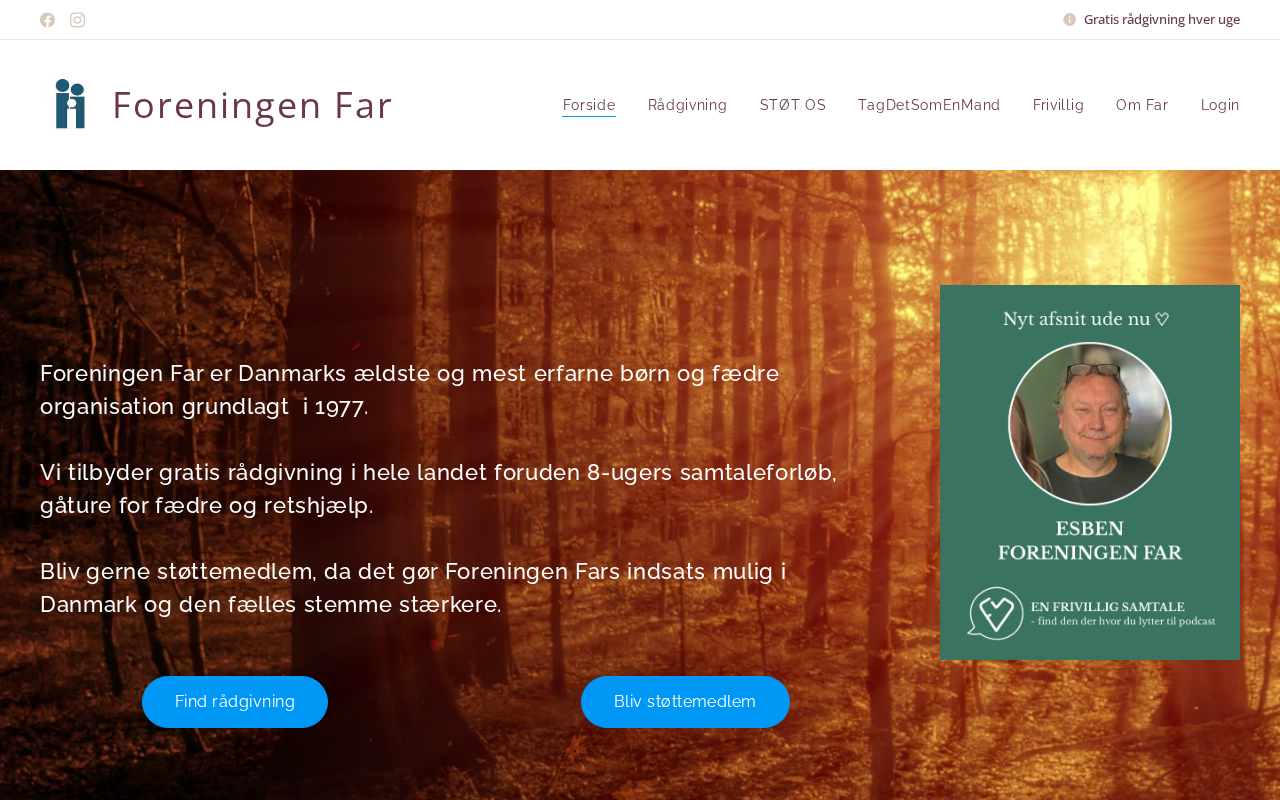Select Frivillig in the navigation
Viewport: 1280px width, 800px height.
[x=1058, y=105]
